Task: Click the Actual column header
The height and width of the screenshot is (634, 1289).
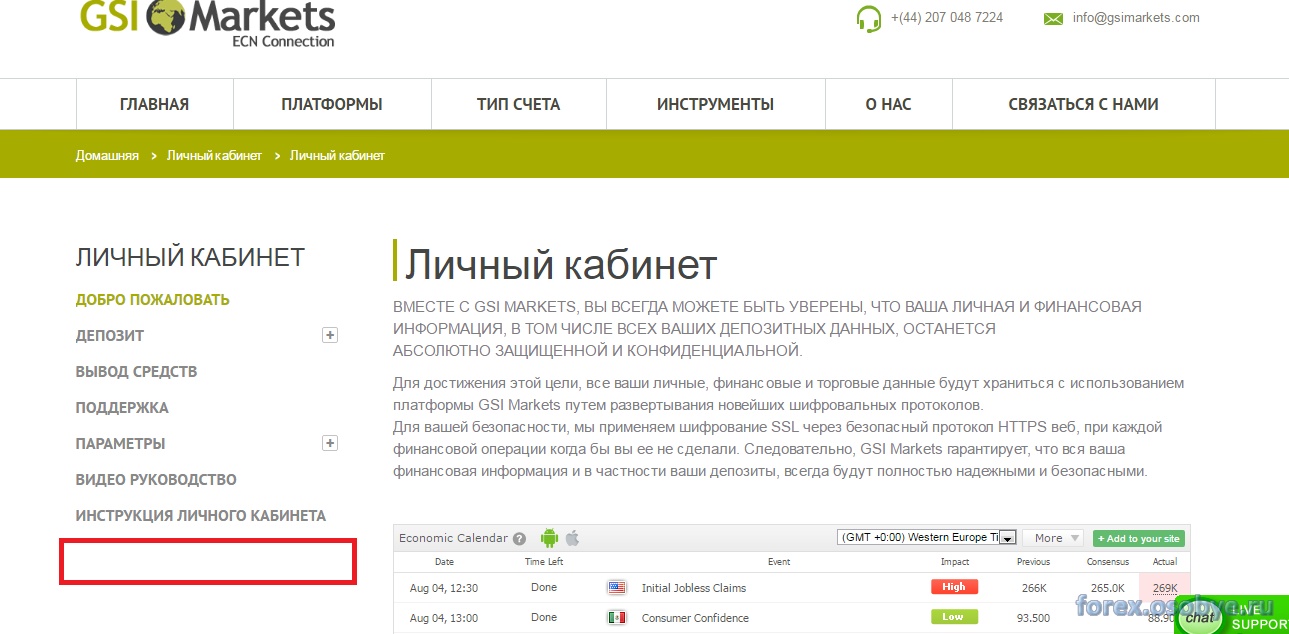Action: tap(1165, 562)
